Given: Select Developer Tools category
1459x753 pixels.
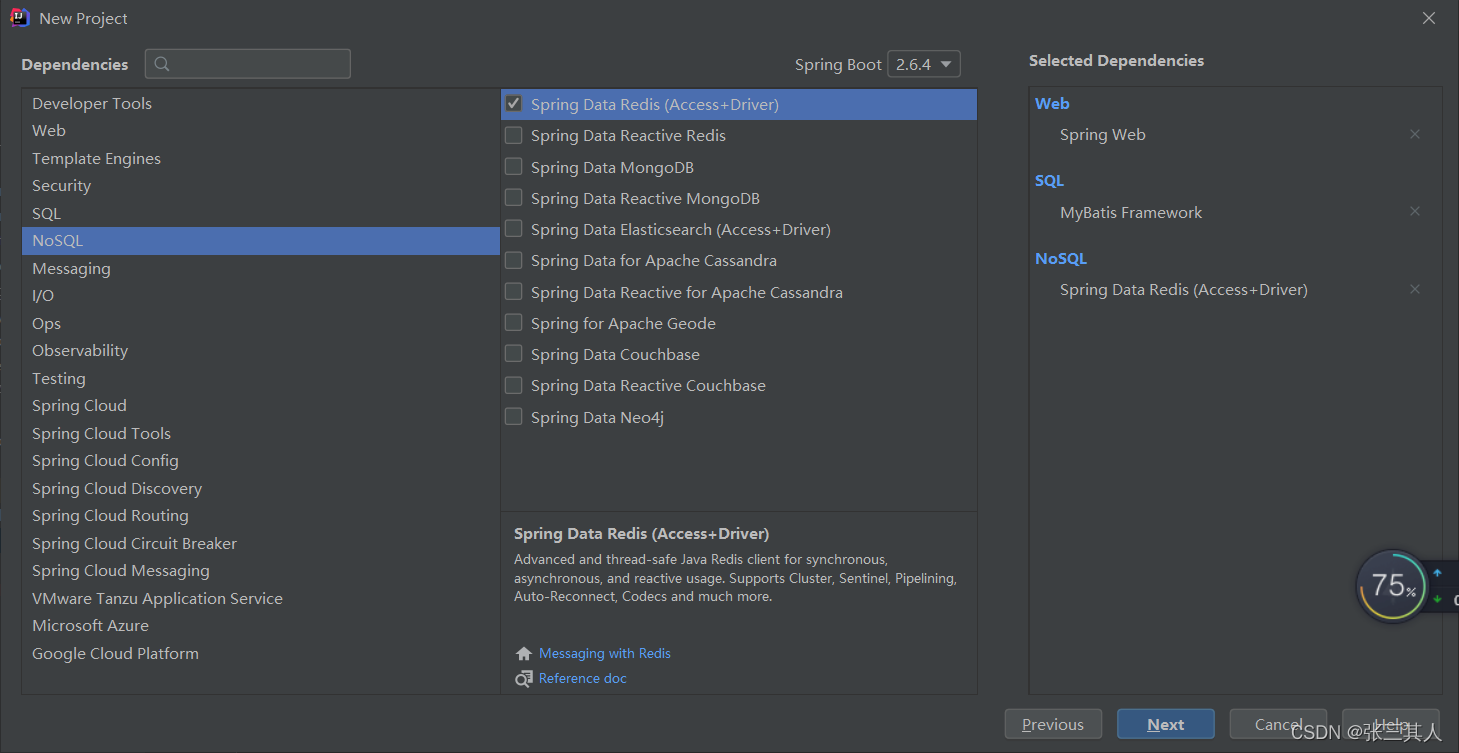Looking at the screenshot, I should coord(260,103).
